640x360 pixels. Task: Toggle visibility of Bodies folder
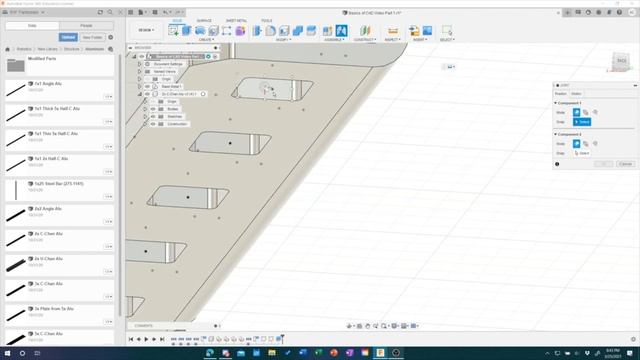[x=153, y=109]
